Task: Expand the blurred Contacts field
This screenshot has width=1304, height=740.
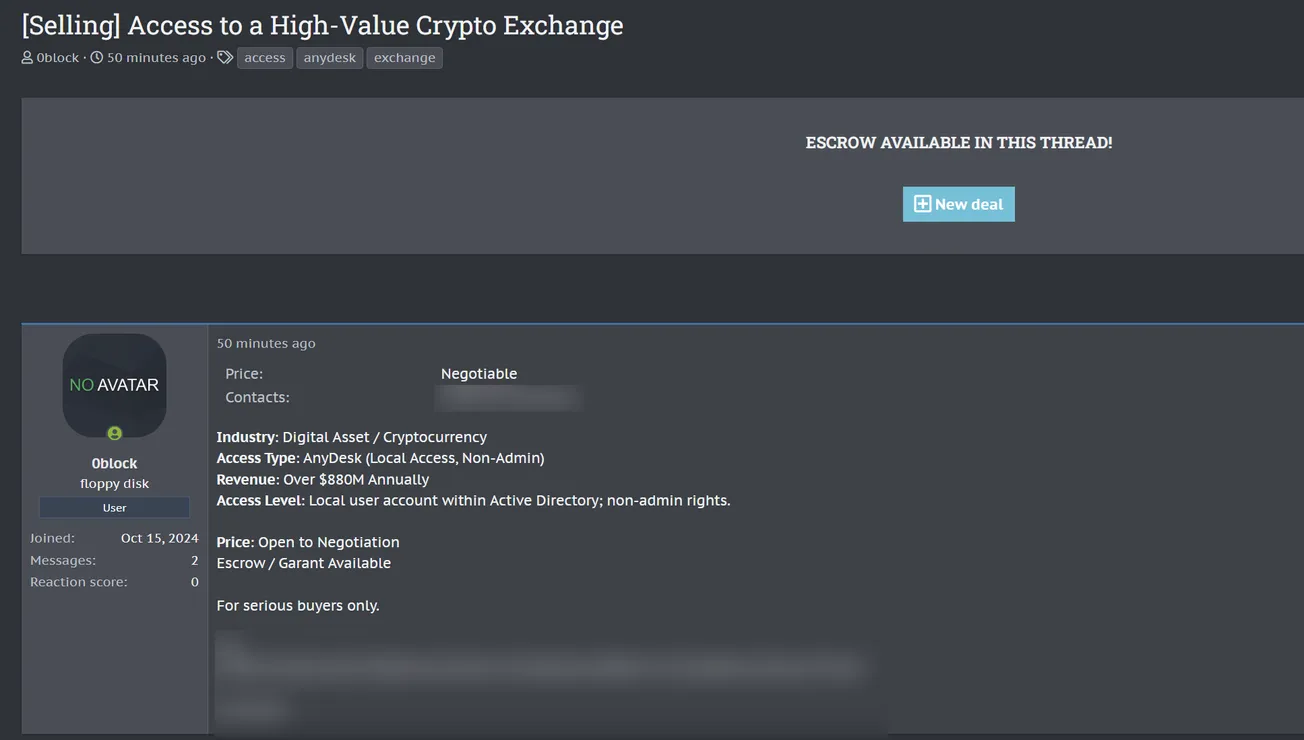Action: coord(508,397)
